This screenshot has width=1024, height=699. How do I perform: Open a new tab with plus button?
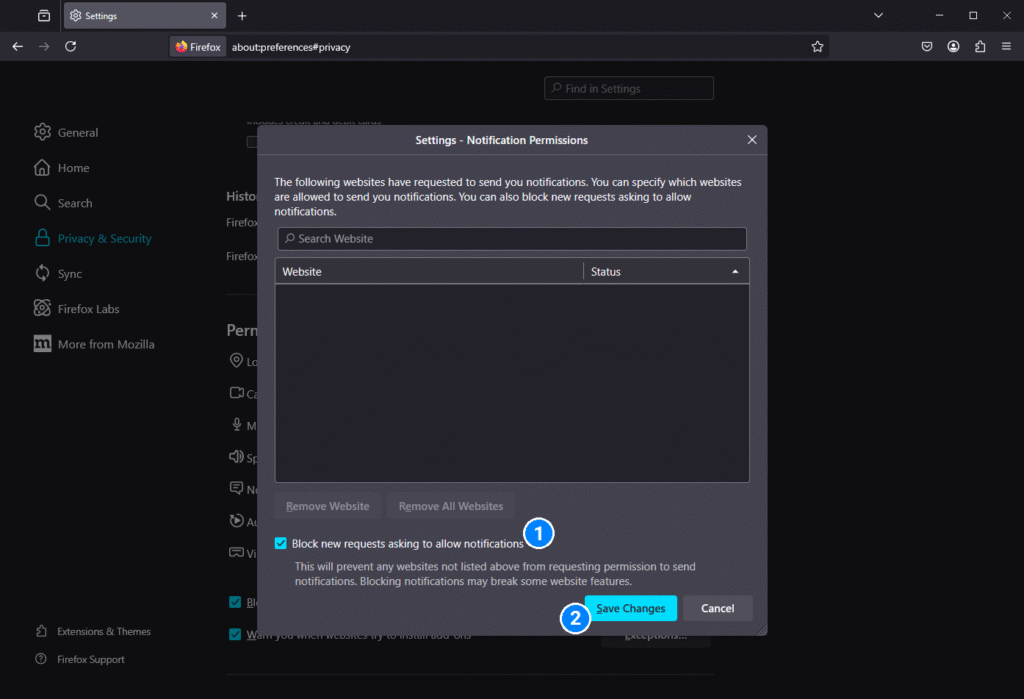(242, 16)
